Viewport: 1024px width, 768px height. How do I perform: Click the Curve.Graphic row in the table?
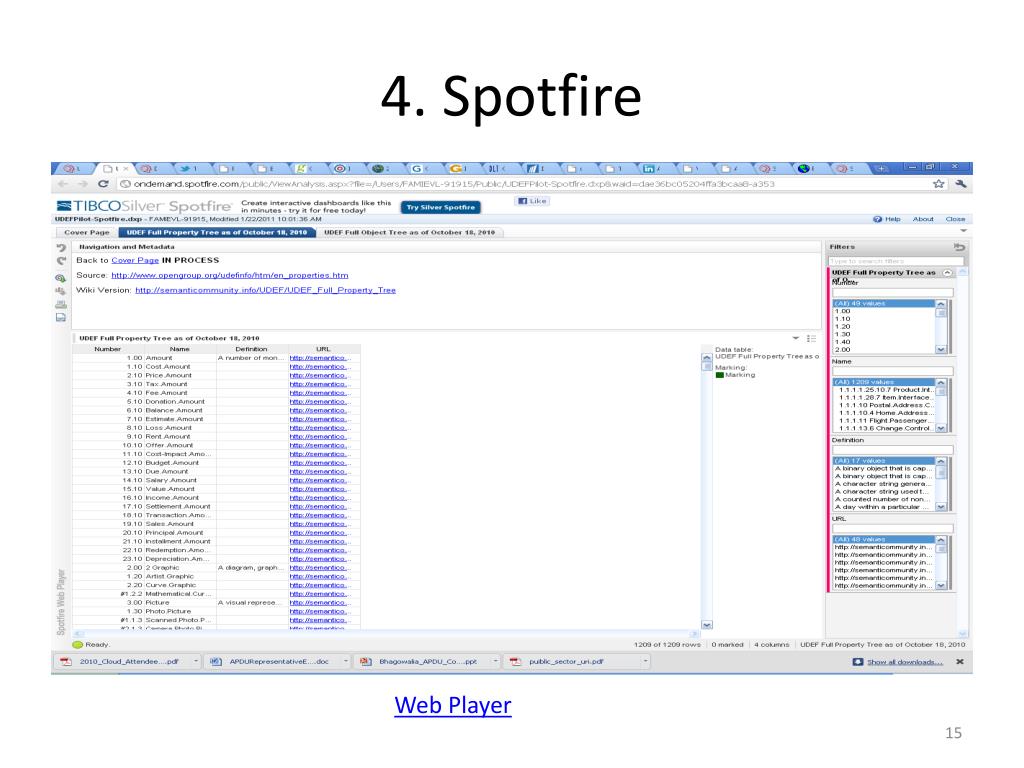(x=217, y=585)
